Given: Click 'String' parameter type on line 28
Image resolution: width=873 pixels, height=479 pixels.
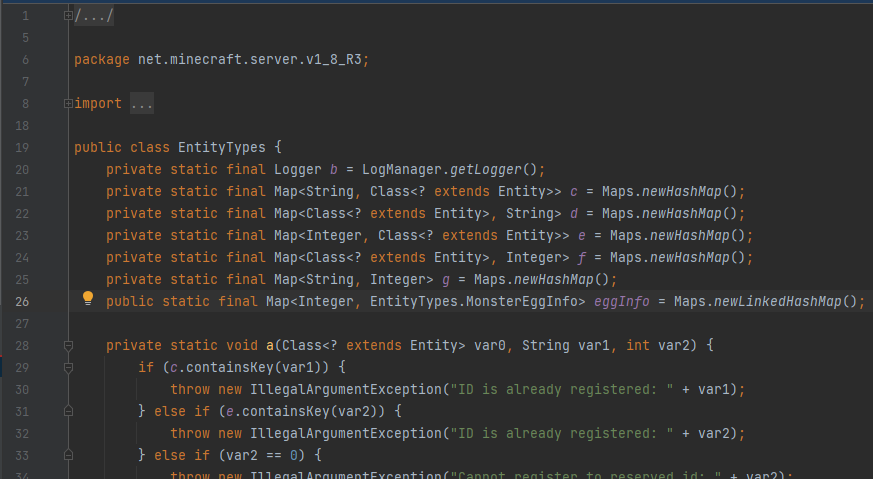Looking at the screenshot, I should tap(545, 346).
